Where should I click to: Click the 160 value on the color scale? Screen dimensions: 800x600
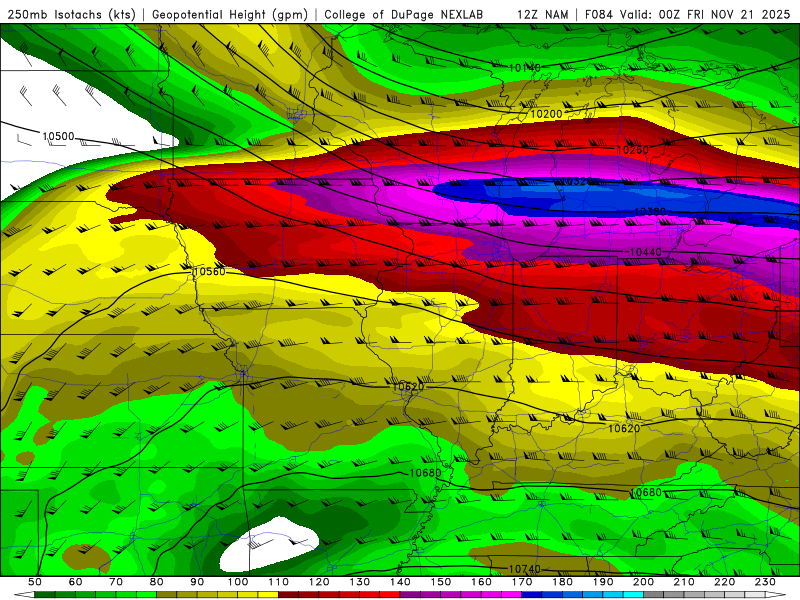[x=481, y=582]
